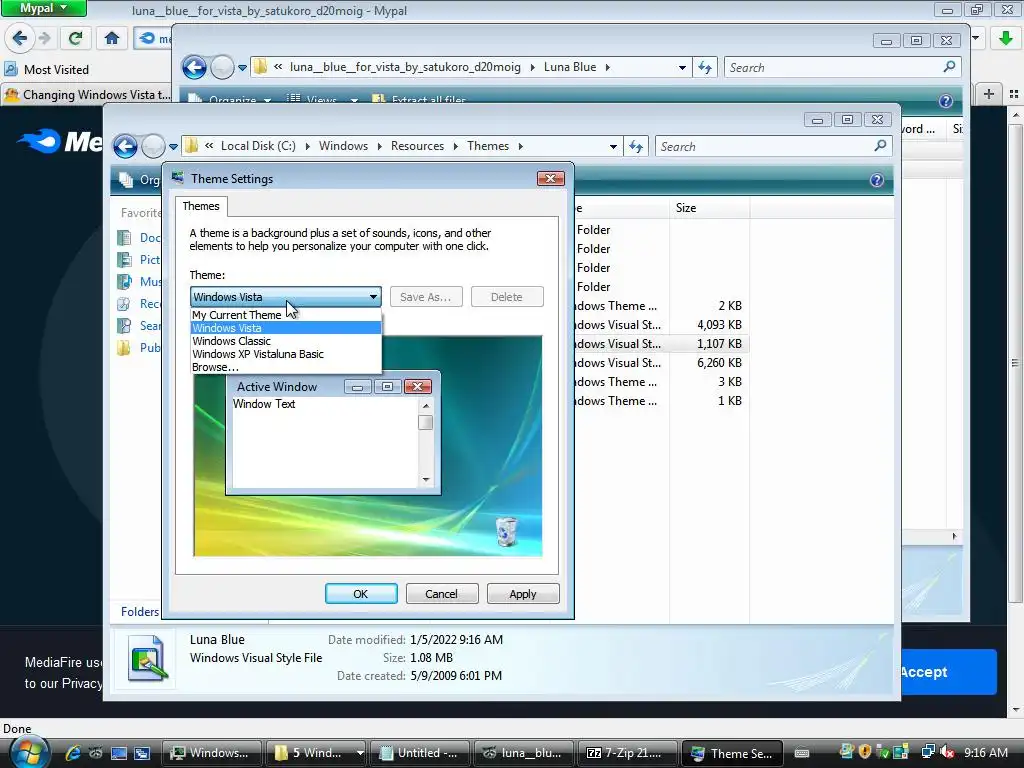Open the Theme dropdown combo box
Viewport: 1024px width, 768px height.
pos(285,297)
